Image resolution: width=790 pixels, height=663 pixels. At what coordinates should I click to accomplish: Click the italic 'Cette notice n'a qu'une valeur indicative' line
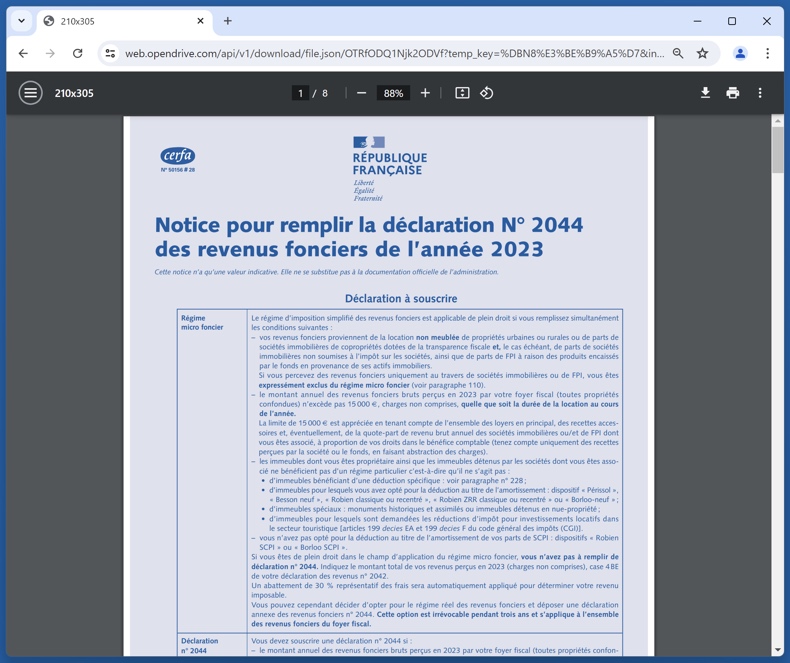[326, 272]
